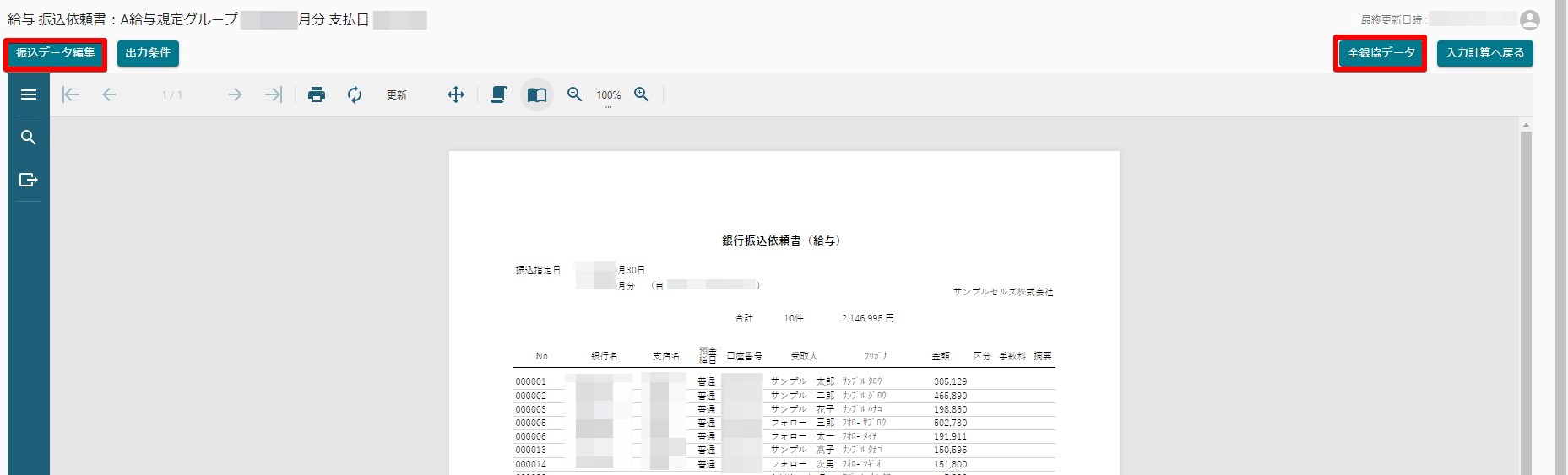Screen dimensions: 1568x475
Task: Open the user account avatar
Action: [x=1529, y=19]
